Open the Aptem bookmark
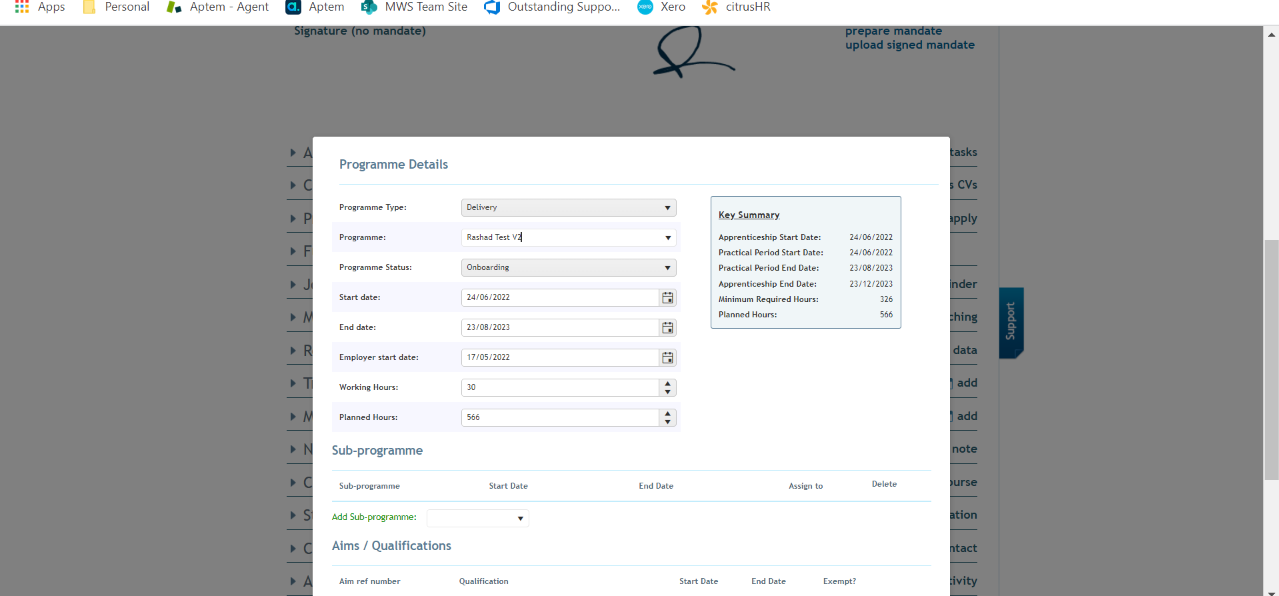Viewport: 1279px width, 596px height. pyautogui.click(x=315, y=7)
